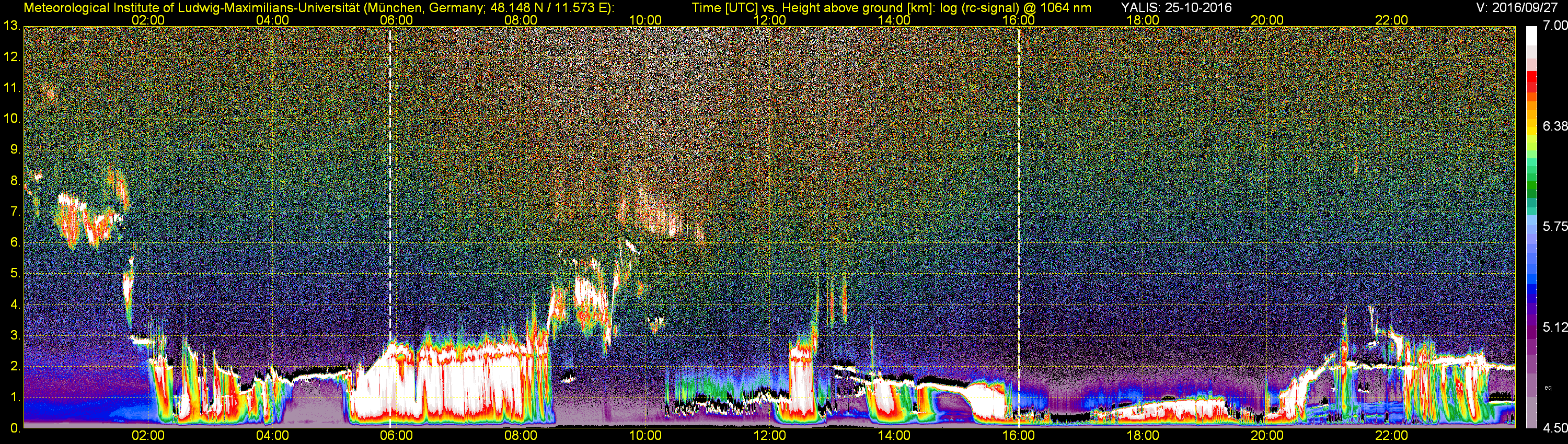Viewport: 1568px width, 444px height.
Task: Select the white dashed vertical marker at 16:00
Action: [1018, 227]
